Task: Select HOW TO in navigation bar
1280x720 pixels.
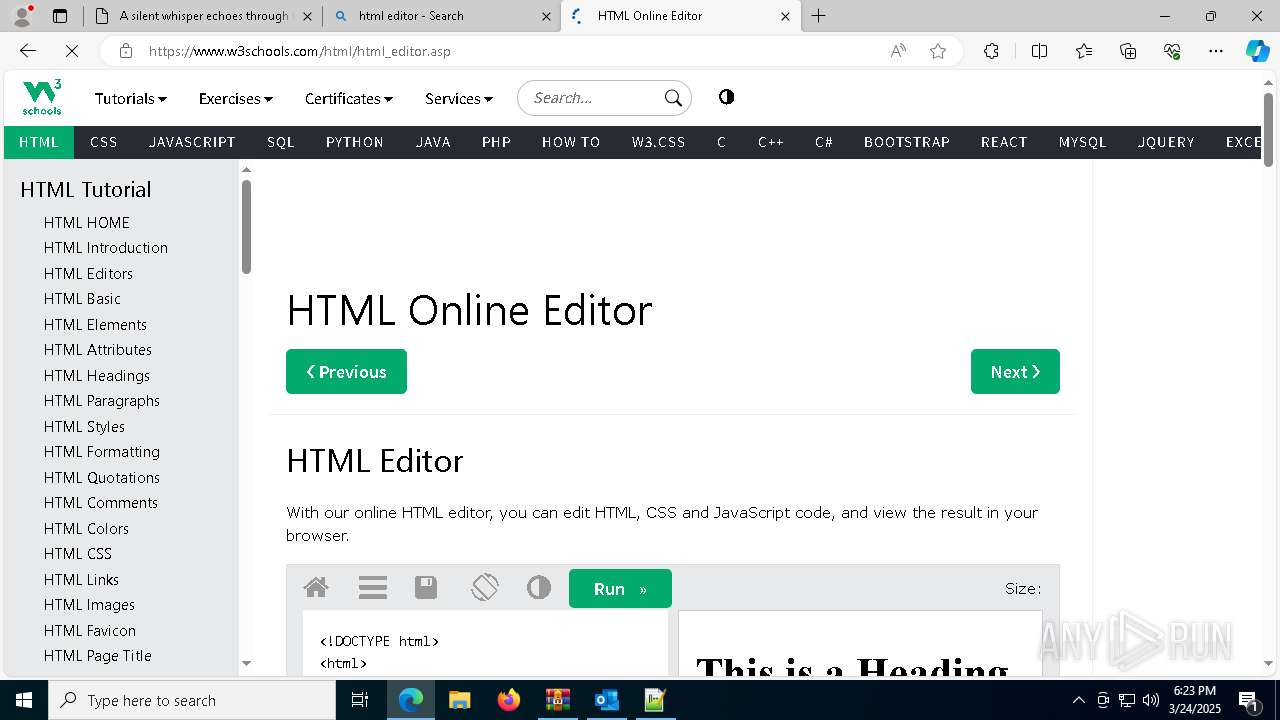Action: click(x=571, y=142)
